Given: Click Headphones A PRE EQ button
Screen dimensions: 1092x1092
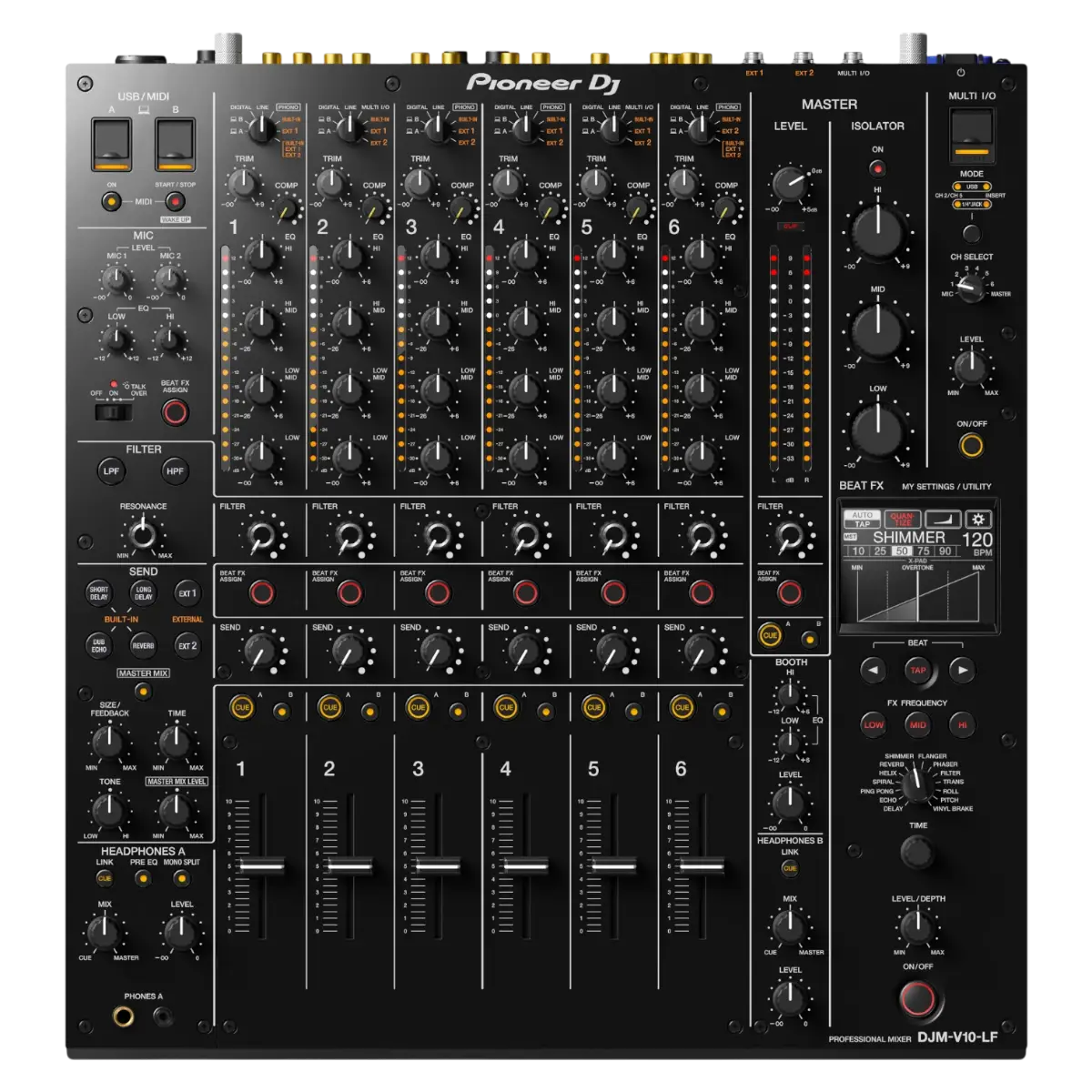Looking at the screenshot, I should pos(143,878).
